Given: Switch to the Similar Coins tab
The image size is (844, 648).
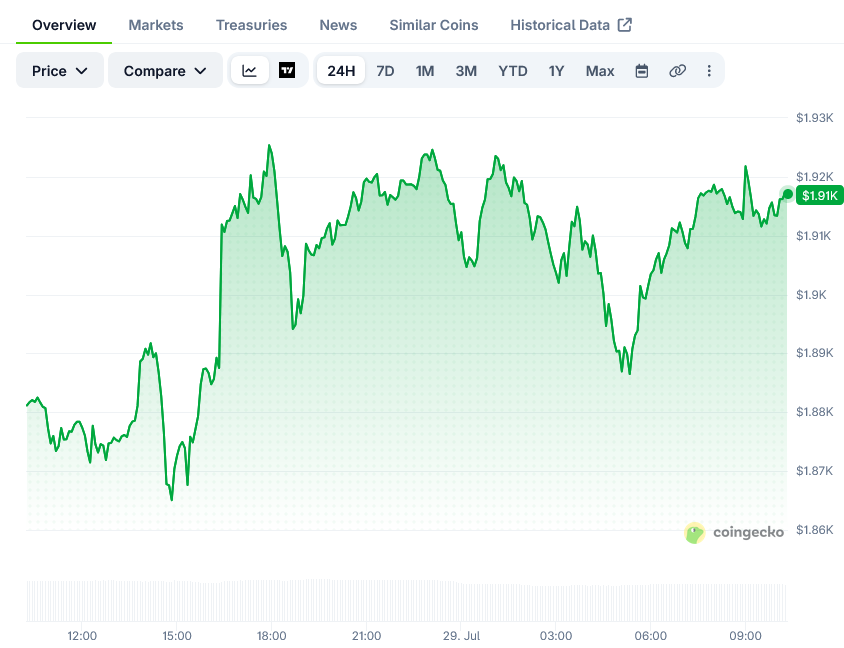Looking at the screenshot, I should pos(434,25).
